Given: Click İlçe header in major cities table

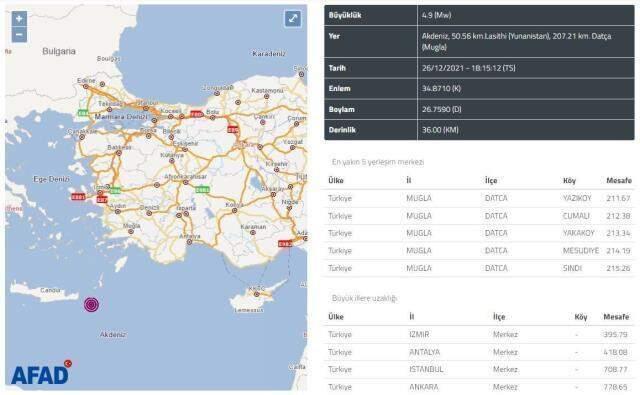Looking at the screenshot, I should (499, 317).
